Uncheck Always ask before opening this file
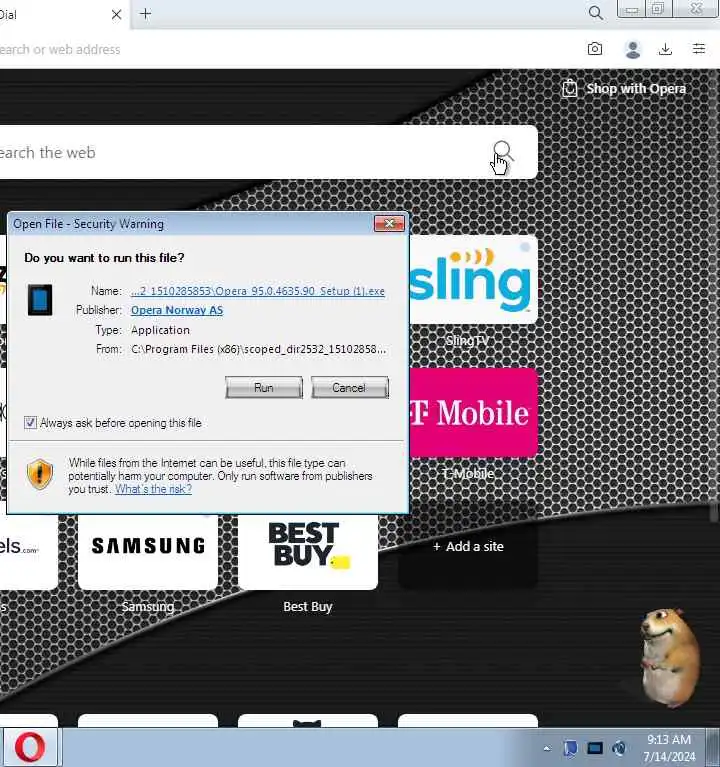Viewport: 720px width, 767px height. pyautogui.click(x=30, y=423)
